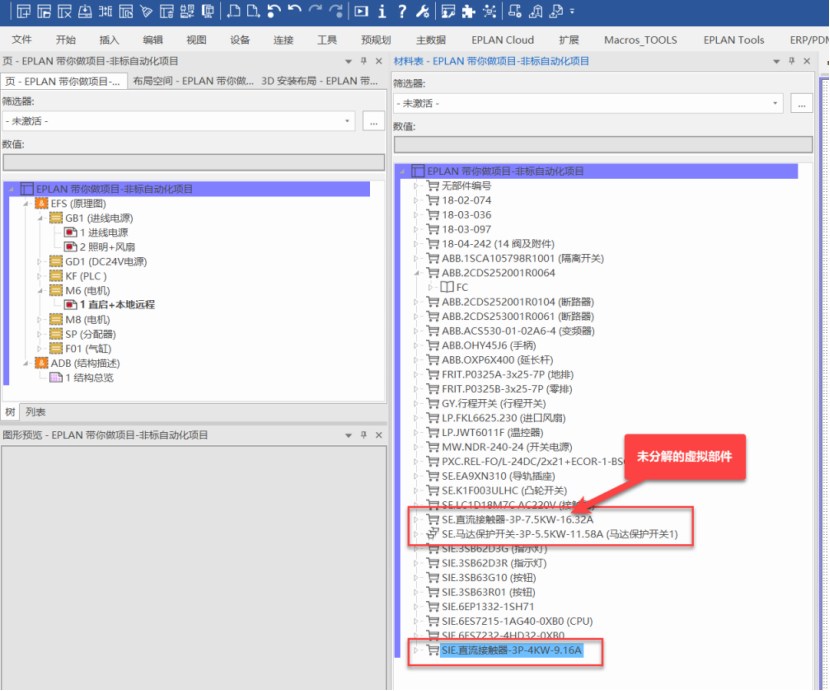Screen dimensions: 830x691
Task: Expand the ABB.ACS530-01-02A6-4 (变频器) node
Action: tap(417, 331)
